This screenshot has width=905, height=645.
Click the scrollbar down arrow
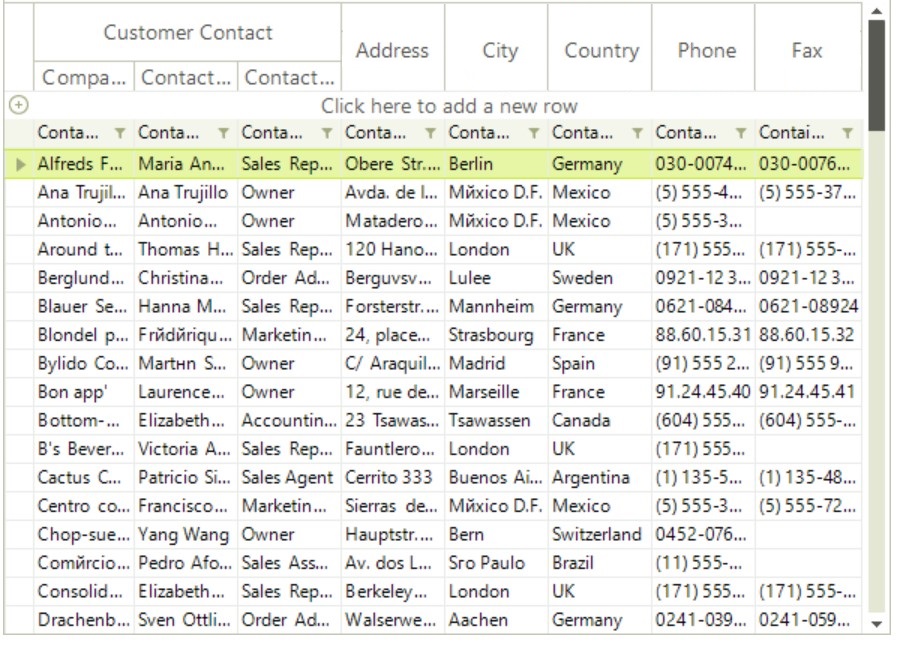point(877,624)
